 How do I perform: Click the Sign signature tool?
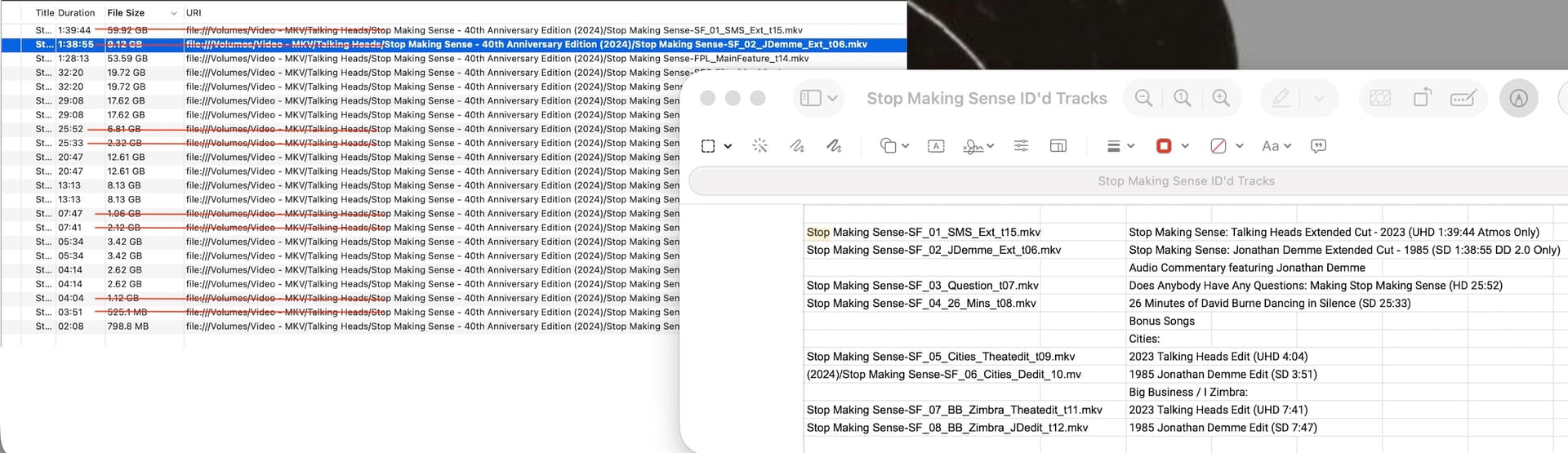[973, 146]
